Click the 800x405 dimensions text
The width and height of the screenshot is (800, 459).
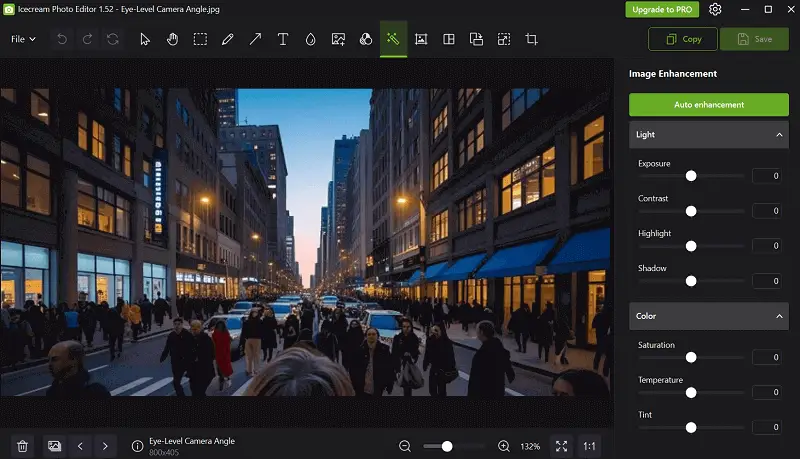(x=164, y=452)
